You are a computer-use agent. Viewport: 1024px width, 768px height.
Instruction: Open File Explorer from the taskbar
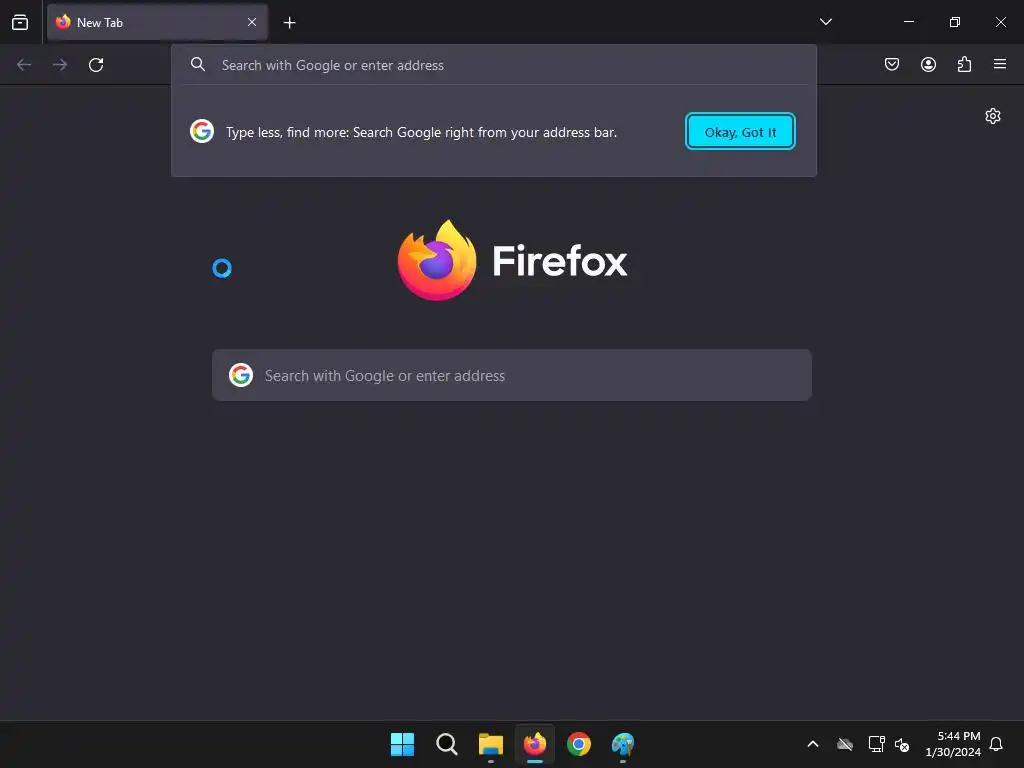tap(490, 744)
